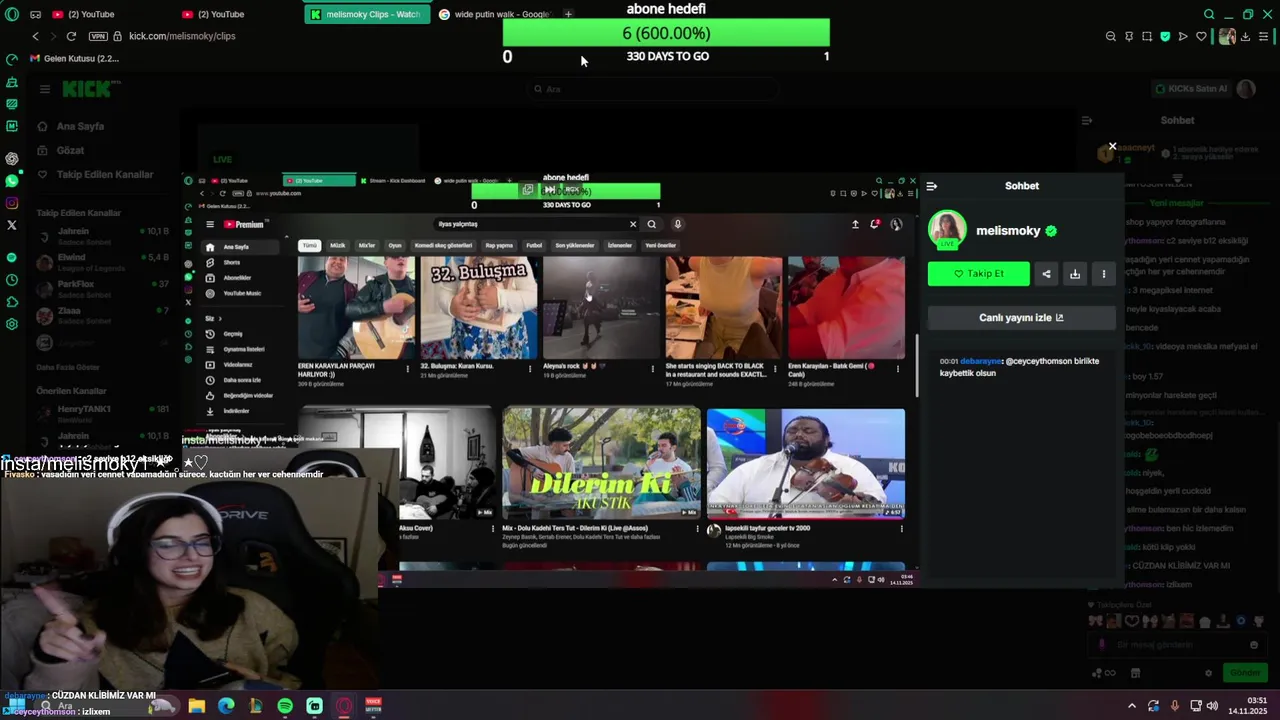
Task: Open 32. Buluşma short thumbnail
Action: pyautogui.click(x=478, y=308)
